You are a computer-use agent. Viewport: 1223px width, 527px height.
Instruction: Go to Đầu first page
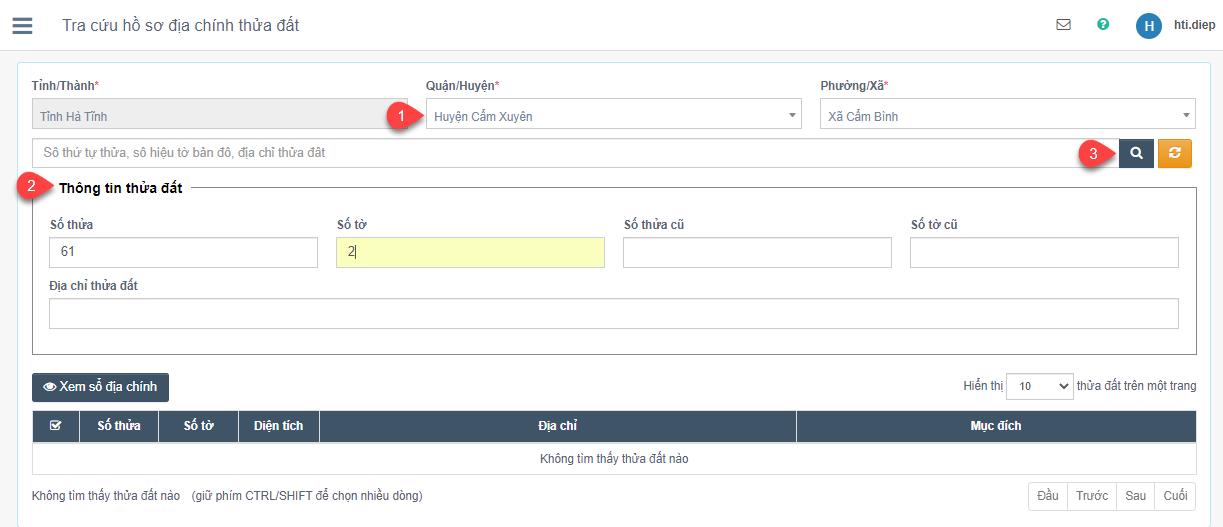point(1047,496)
